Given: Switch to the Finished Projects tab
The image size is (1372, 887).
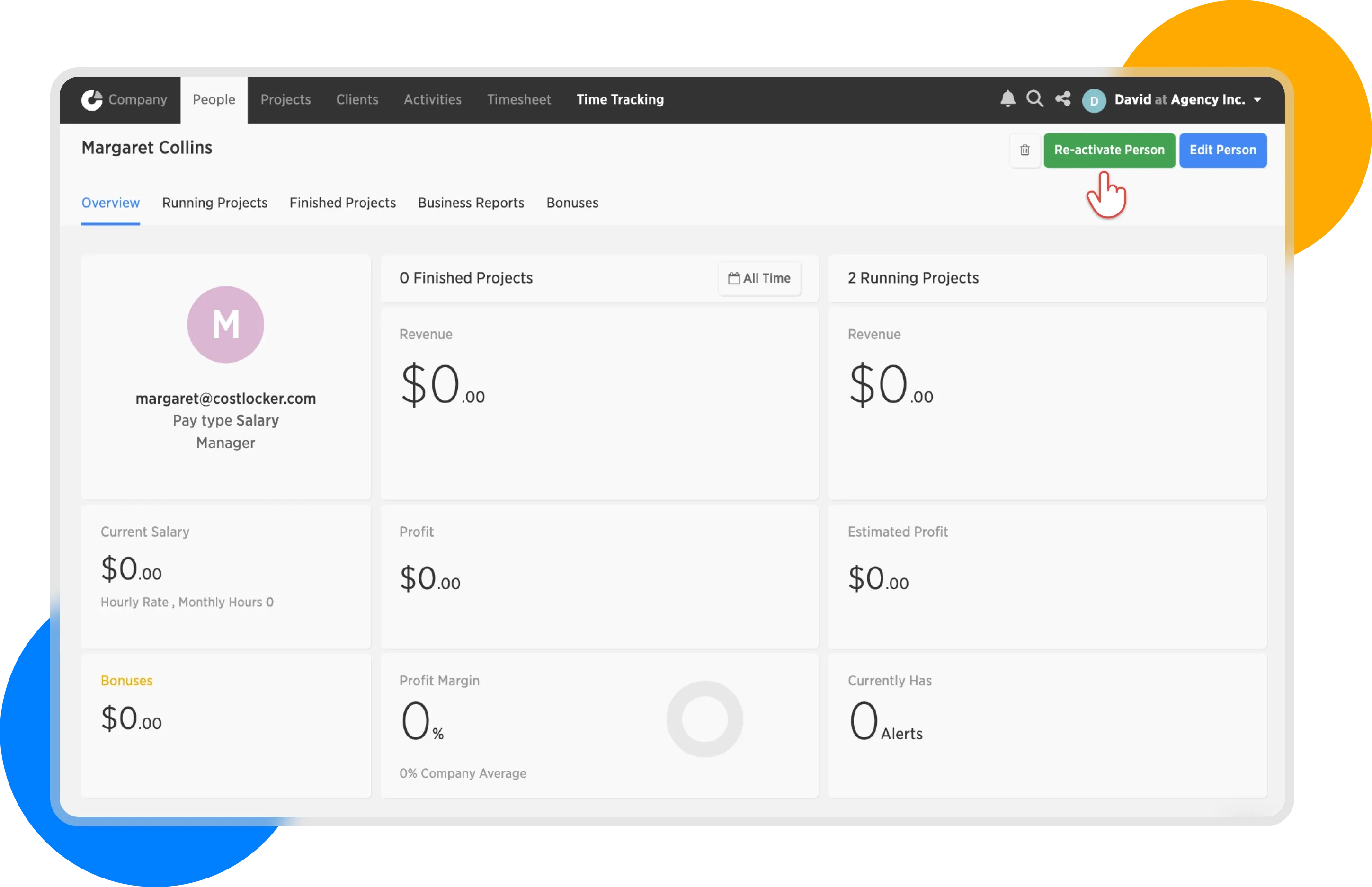Looking at the screenshot, I should click(x=342, y=203).
